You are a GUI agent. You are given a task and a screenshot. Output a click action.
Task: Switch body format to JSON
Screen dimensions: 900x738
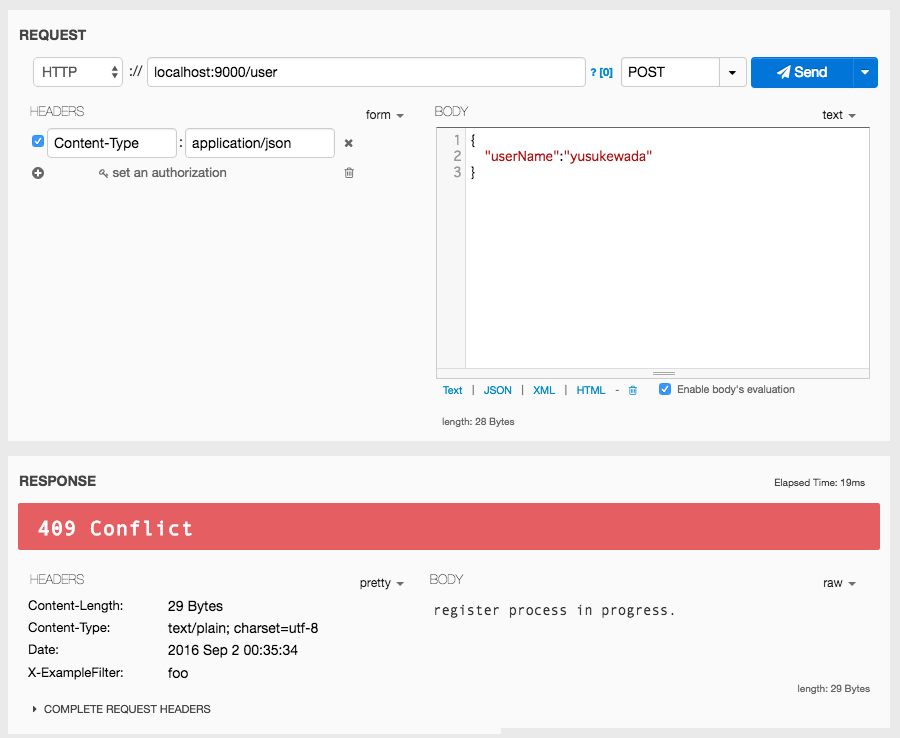(x=497, y=390)
